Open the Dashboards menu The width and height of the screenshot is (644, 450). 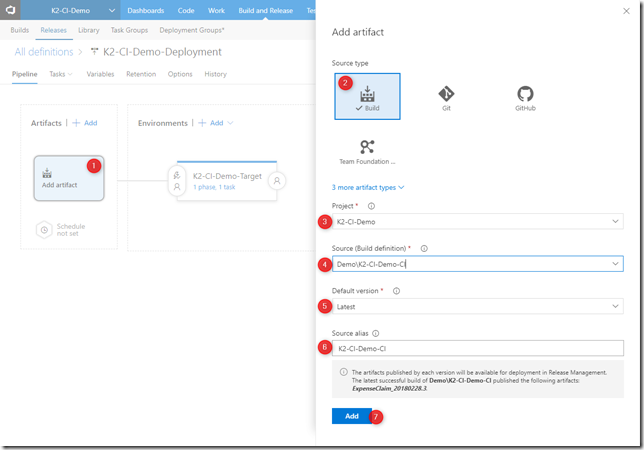point(145,10)
